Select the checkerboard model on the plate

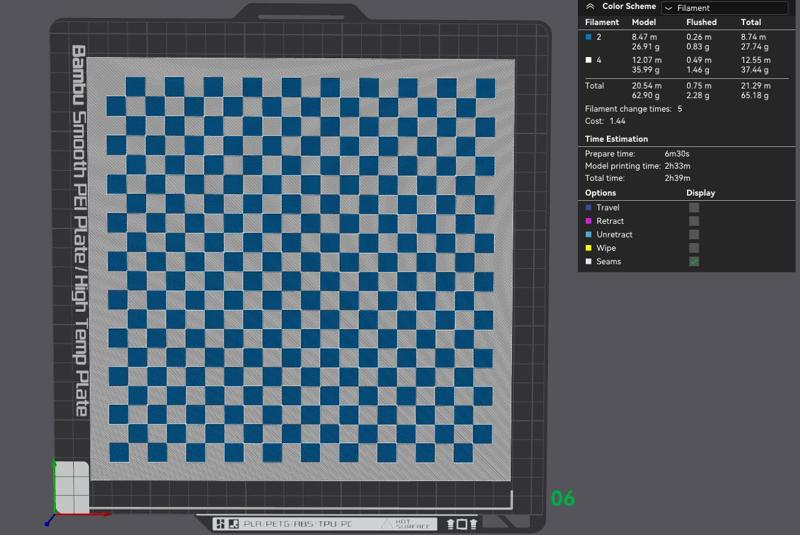(301, 269)
